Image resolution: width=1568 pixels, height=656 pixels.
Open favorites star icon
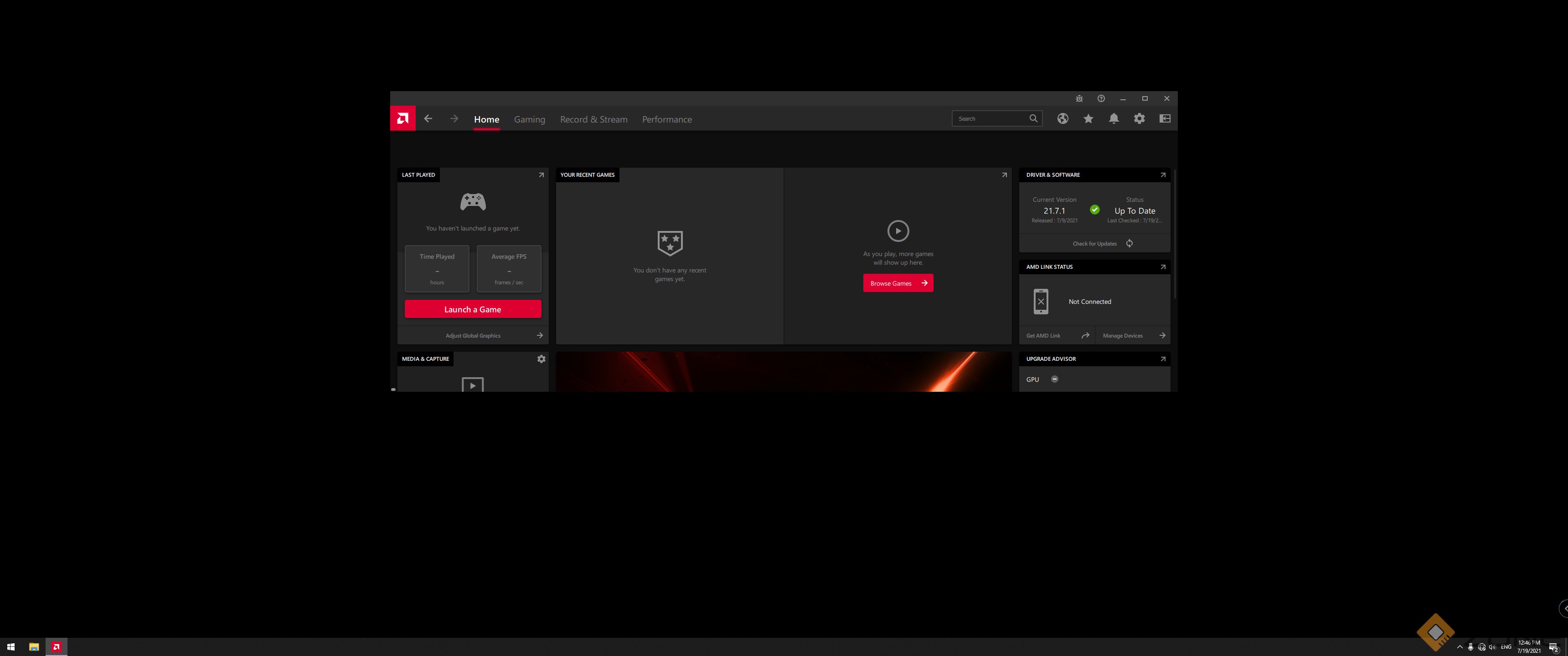point(1088,118)
